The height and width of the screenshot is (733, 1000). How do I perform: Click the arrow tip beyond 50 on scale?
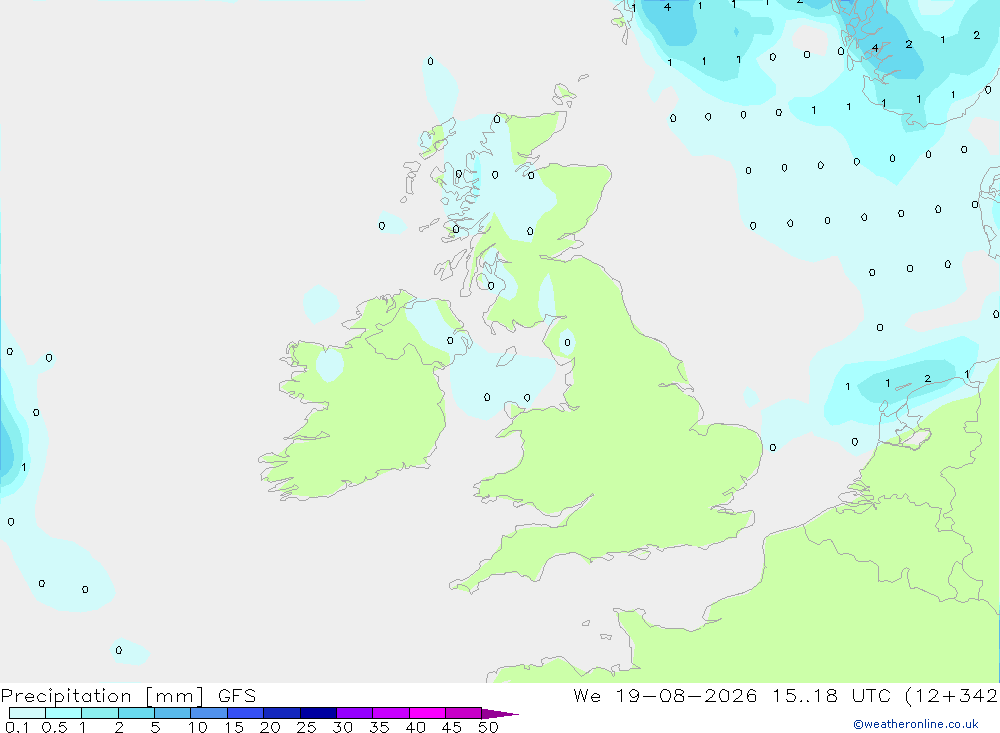click(500, 714)
